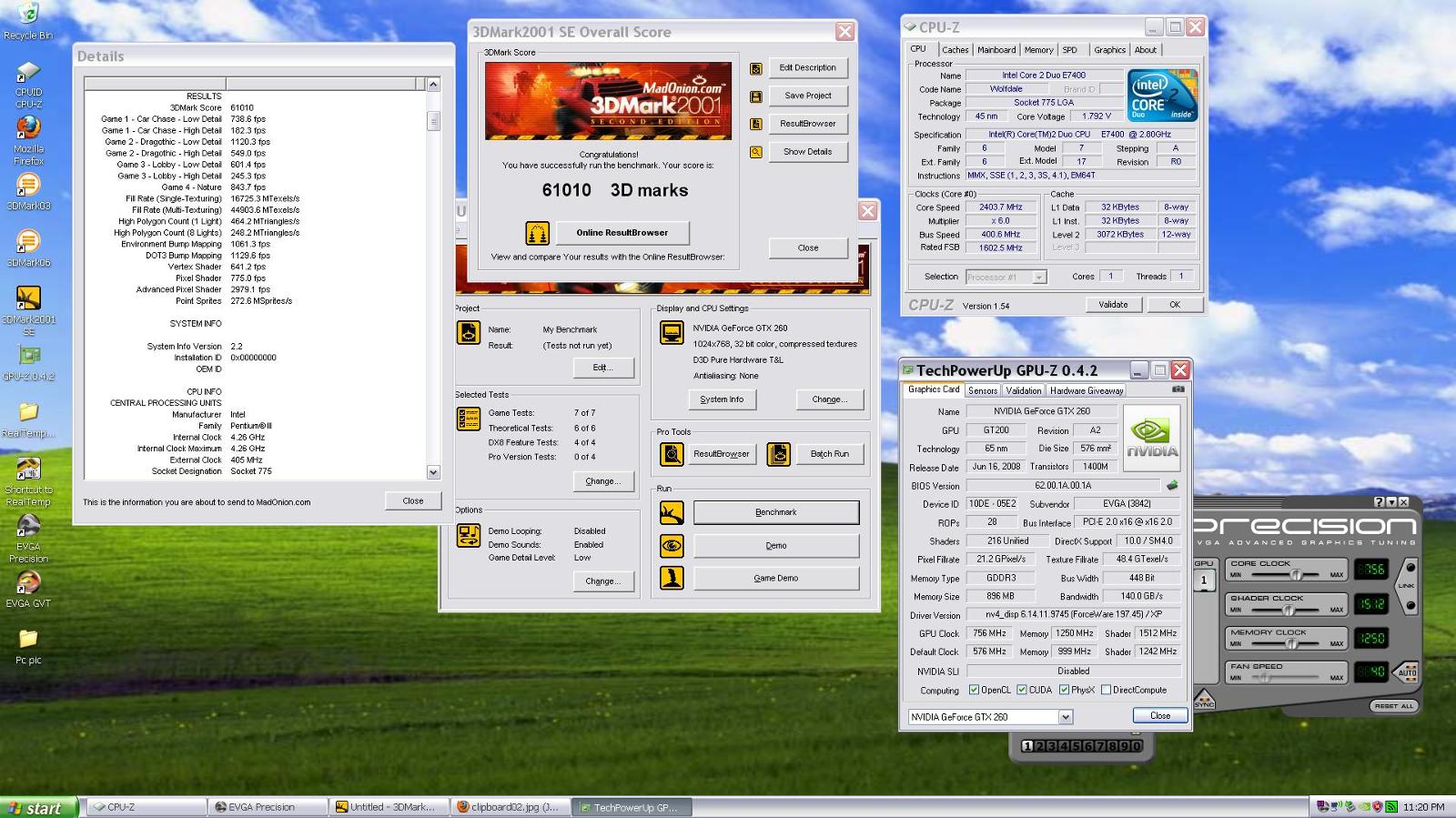Toggle the PhysX checkbox in GPU-Z
The width and height of the screenshot is (1456, 818).
(x=1064, y=691)
